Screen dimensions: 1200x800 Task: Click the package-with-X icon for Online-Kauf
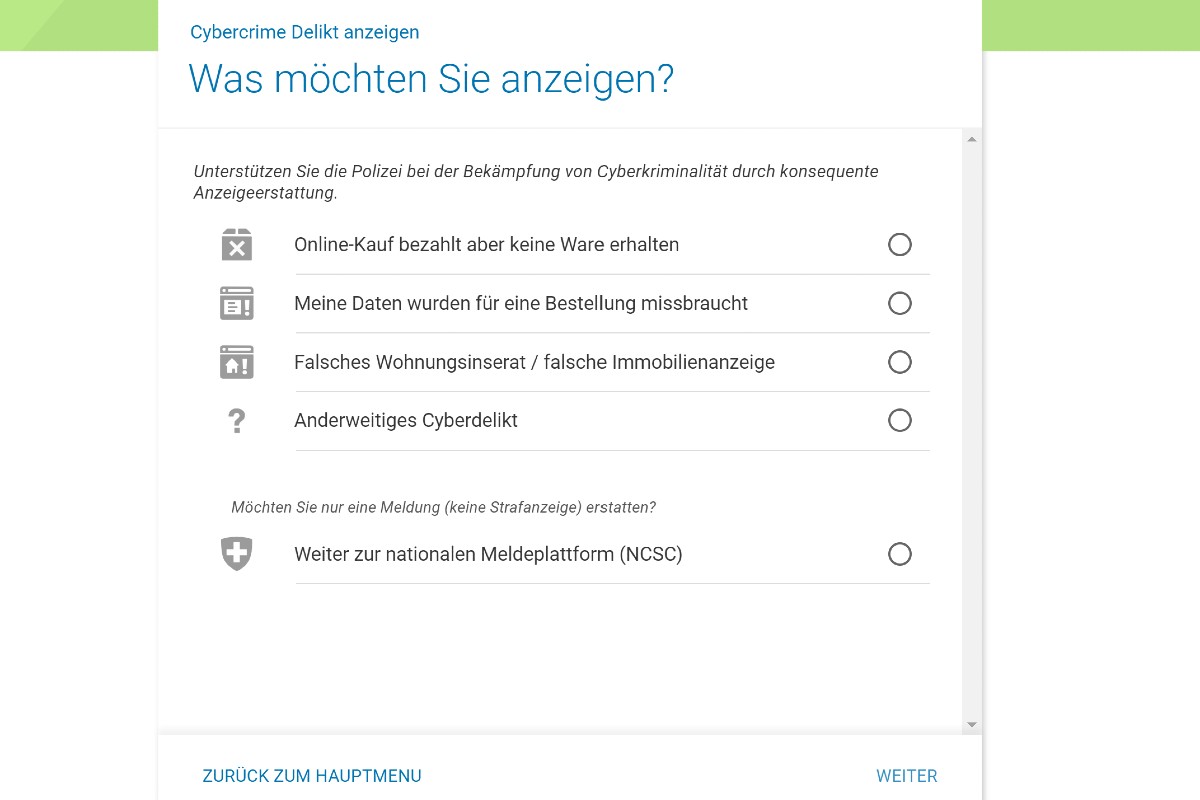tap(236, 244)
